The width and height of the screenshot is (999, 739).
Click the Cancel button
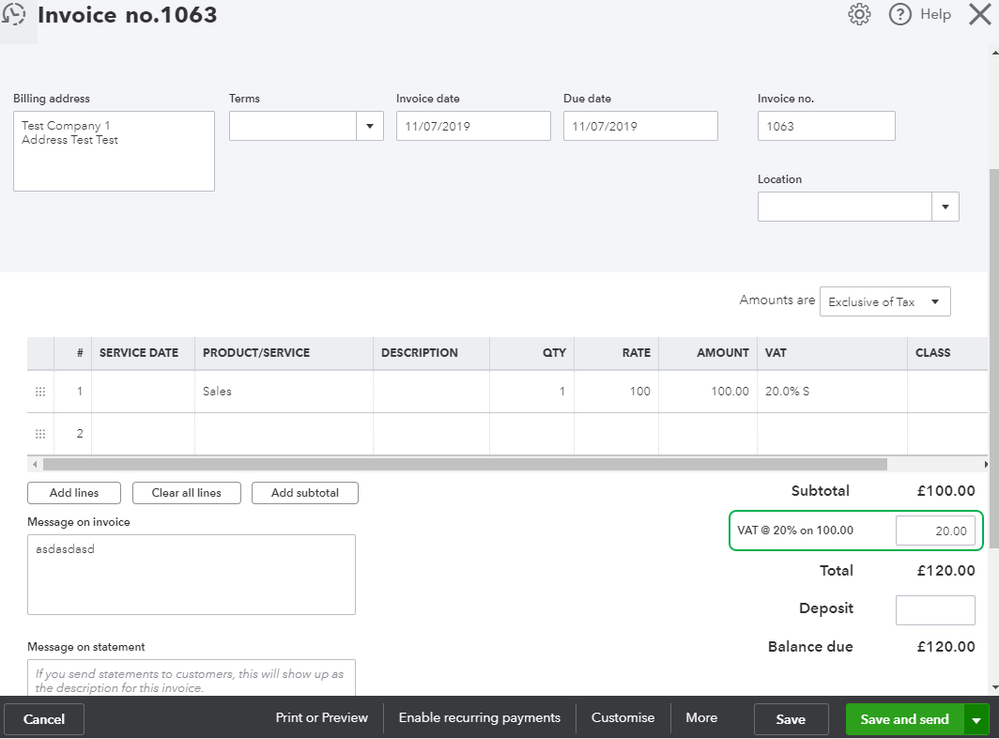click(x=44, y=719)
